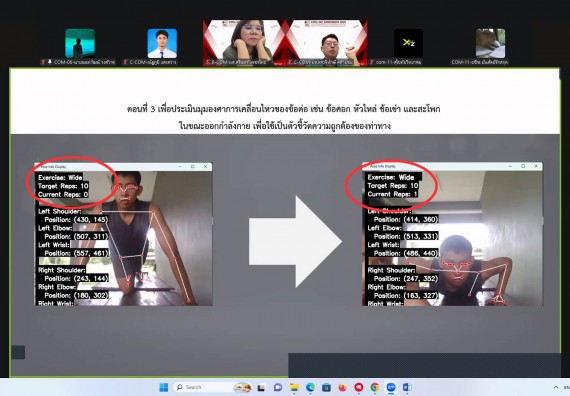Click the muted mic icon on first C-COM participant
The image size is (570, 396).
(125, 62)
